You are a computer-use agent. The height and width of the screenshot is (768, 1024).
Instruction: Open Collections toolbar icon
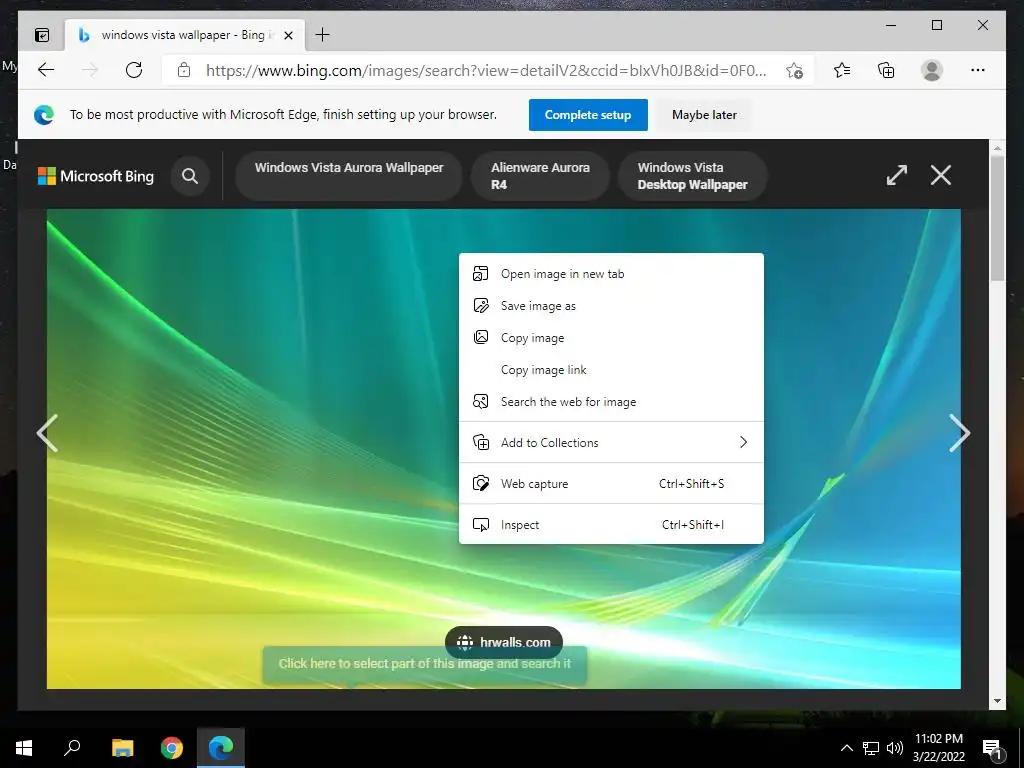tap(886, 70)
